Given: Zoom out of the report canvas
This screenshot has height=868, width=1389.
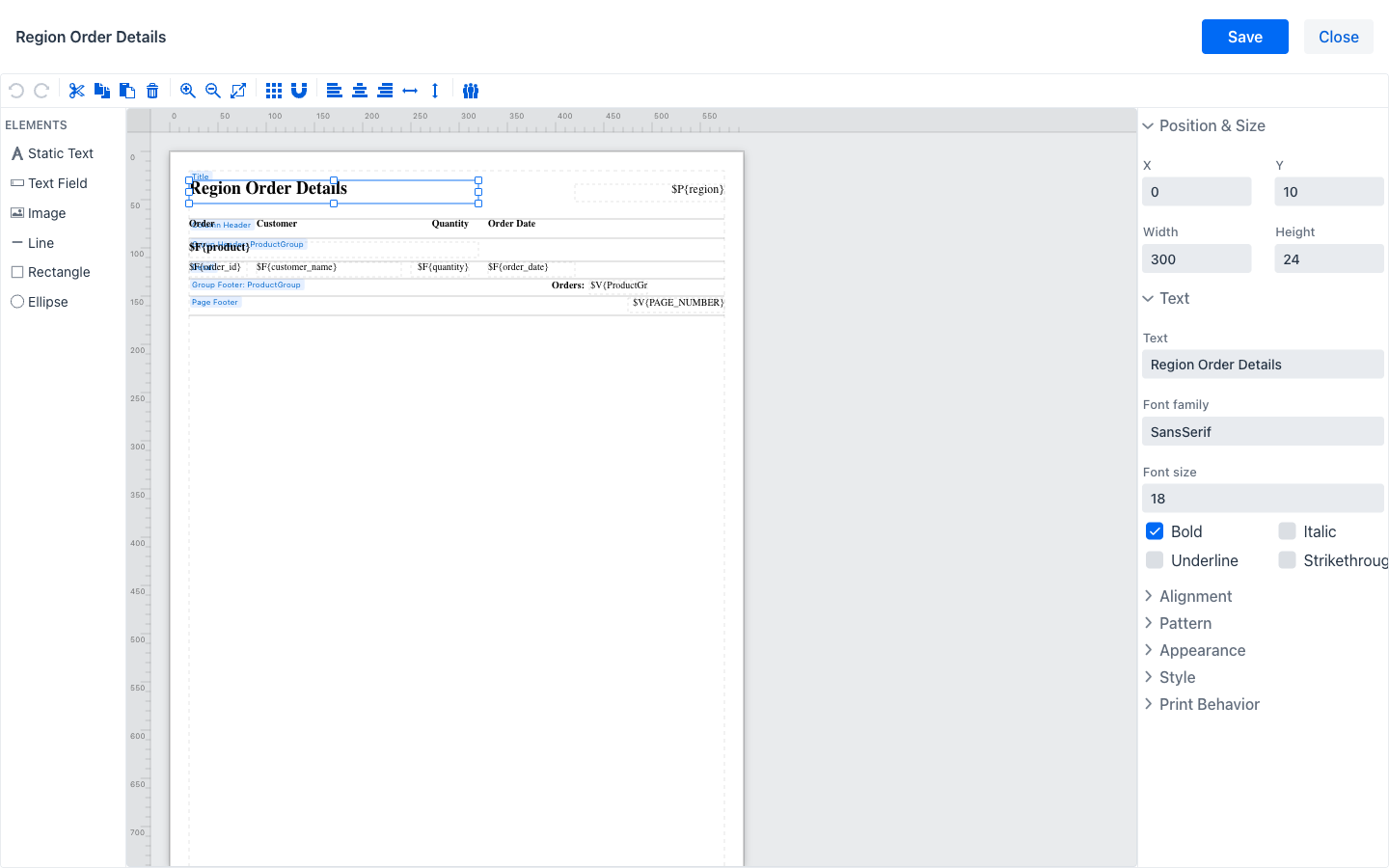Looking at the screenshot, I should [213, 91].
